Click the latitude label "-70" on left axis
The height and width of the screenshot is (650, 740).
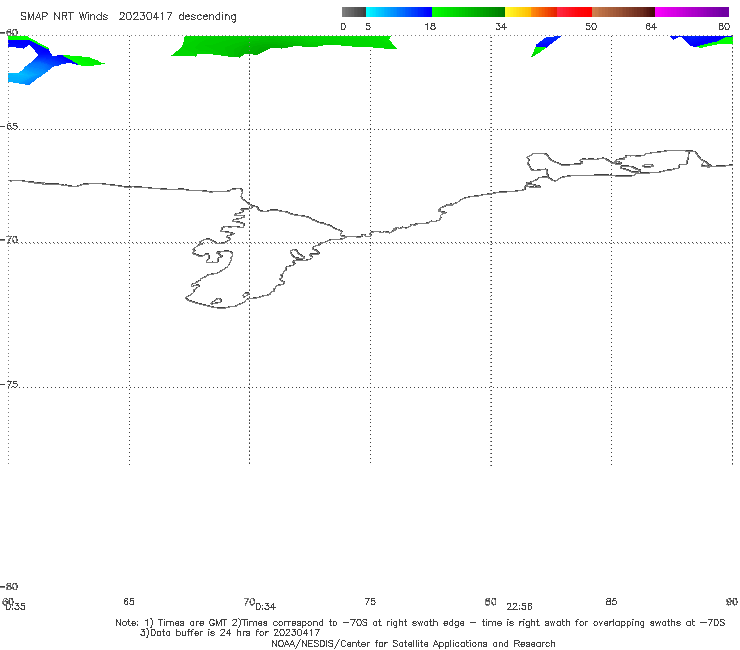click(9, 240)
